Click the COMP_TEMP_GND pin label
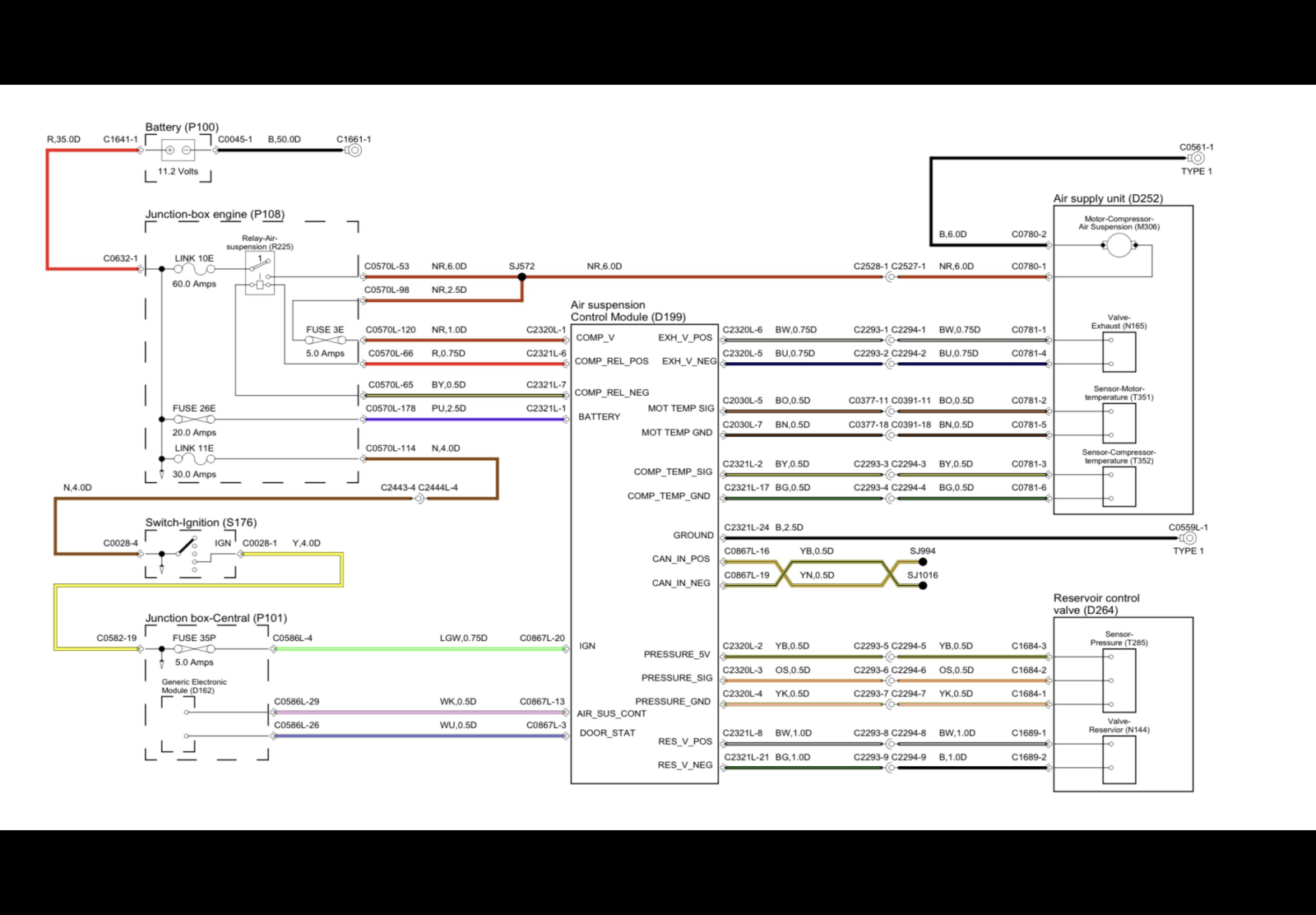 [669, 496]
